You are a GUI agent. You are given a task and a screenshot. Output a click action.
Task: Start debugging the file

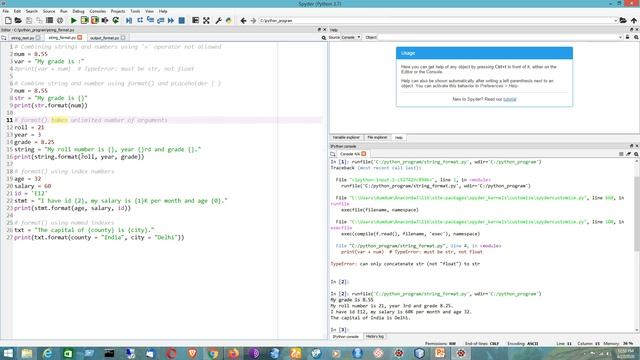coord(129,20)
